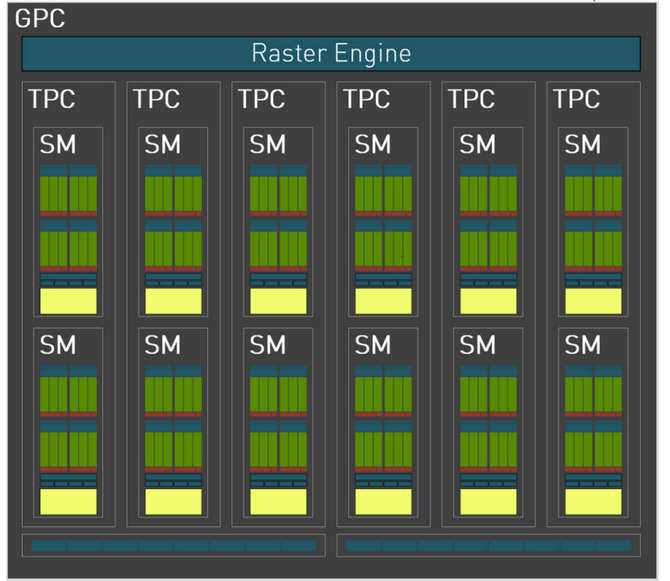Select upper SM label in rightmost TPC
This screenshot has width=670, height=581.
coord(582,144)
